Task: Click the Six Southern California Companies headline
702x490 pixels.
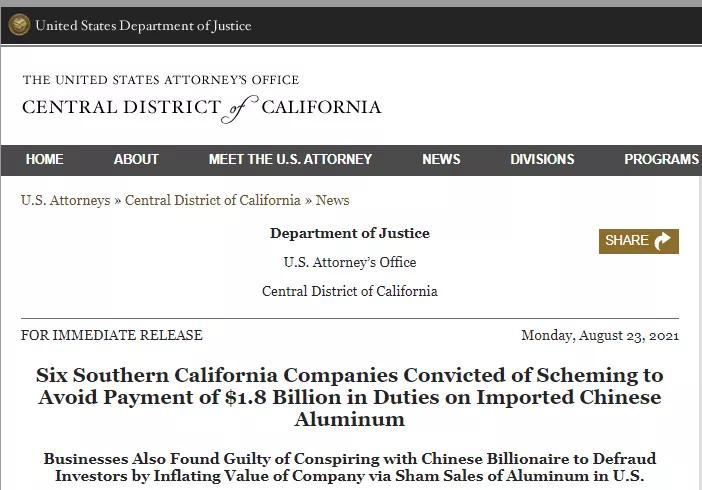Action: (350, 397)
